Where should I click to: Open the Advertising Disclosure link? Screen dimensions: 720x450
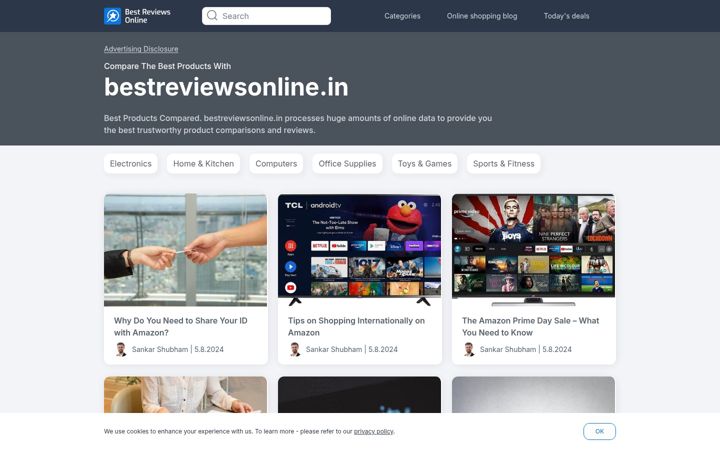(141, 49)
